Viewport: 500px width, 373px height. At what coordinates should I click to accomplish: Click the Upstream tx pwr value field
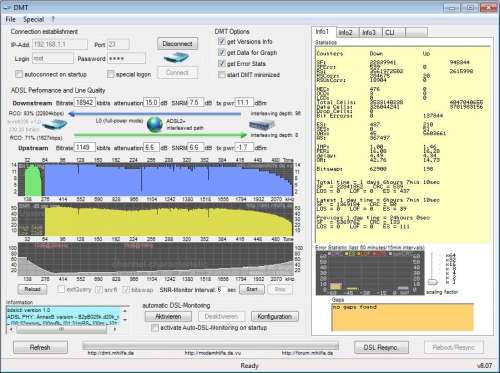point(244,147)
